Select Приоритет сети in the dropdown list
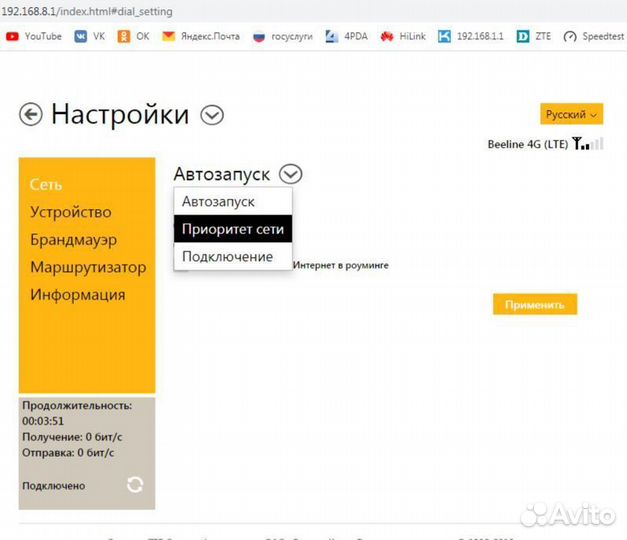627x540 pixels. (x=233, y=229)
